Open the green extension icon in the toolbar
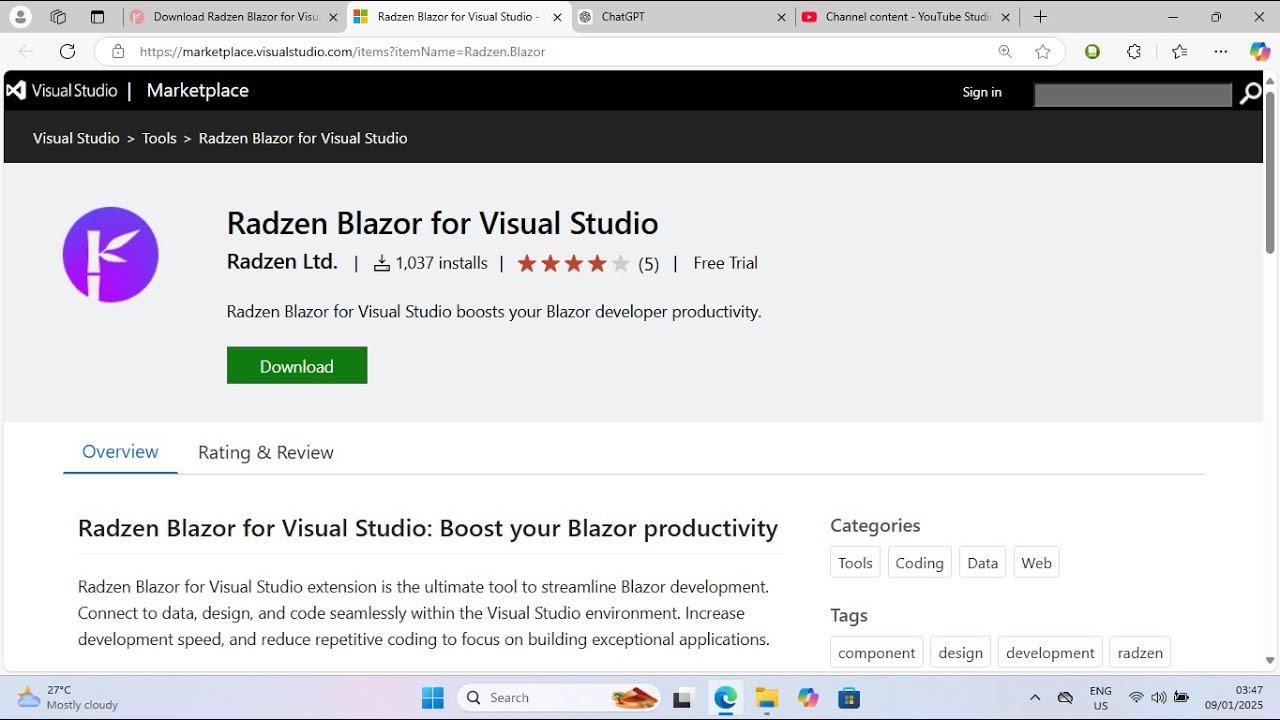The height and width of the screenshot is (720, 1280). (1093, 52)
